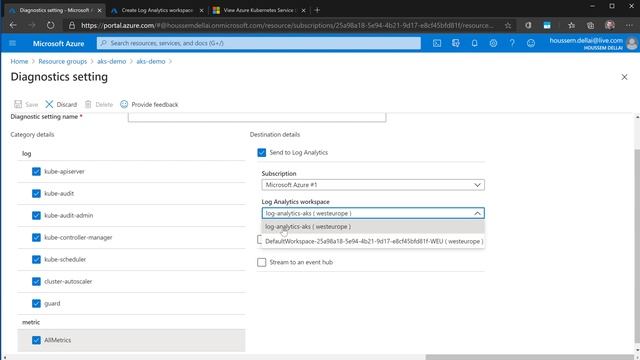This screenshot has height=360, width=640.
Task: Click the dark shield extension icon
Action: point(528,25)
